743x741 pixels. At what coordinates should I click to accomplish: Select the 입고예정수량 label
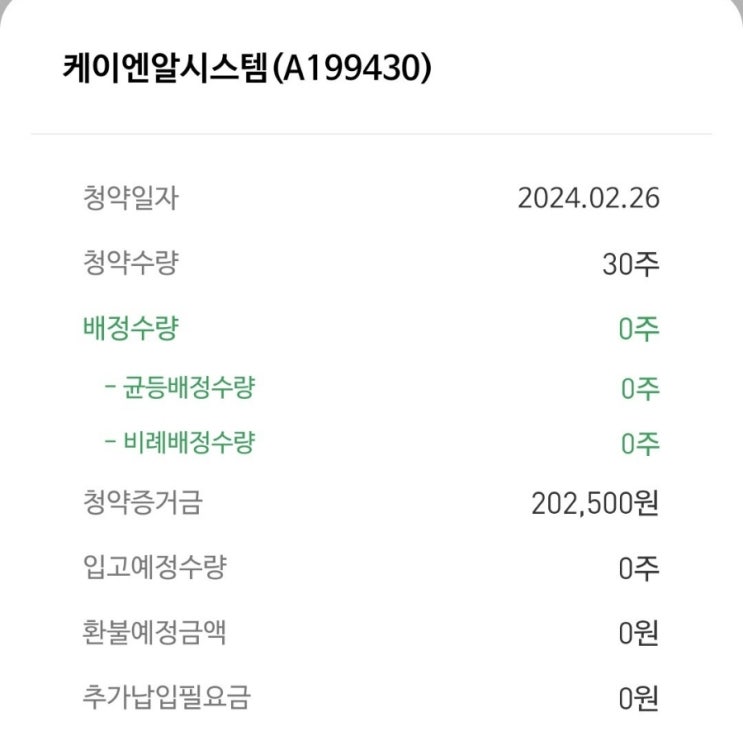[154, 567]
